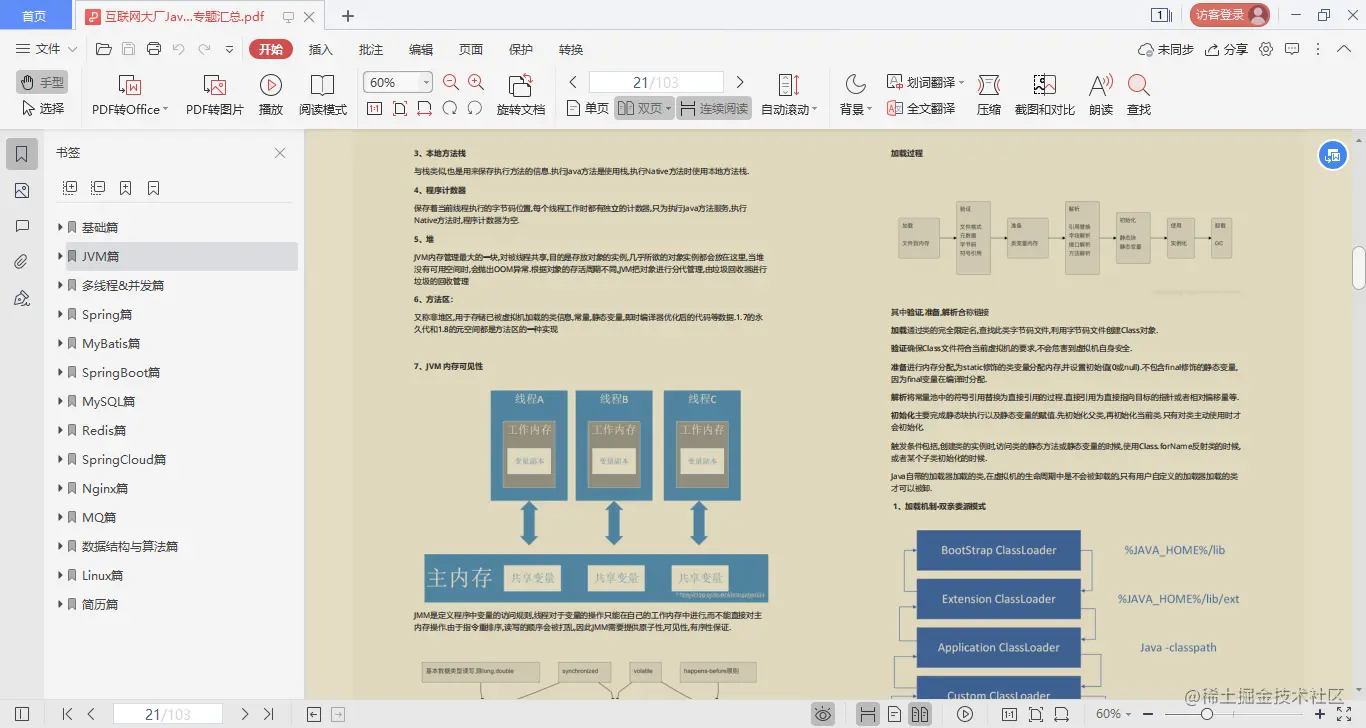Open the 60% zoom dropdown in toolbar
Viewport: 1366px width, 728px height.
(x=427, y=82)
